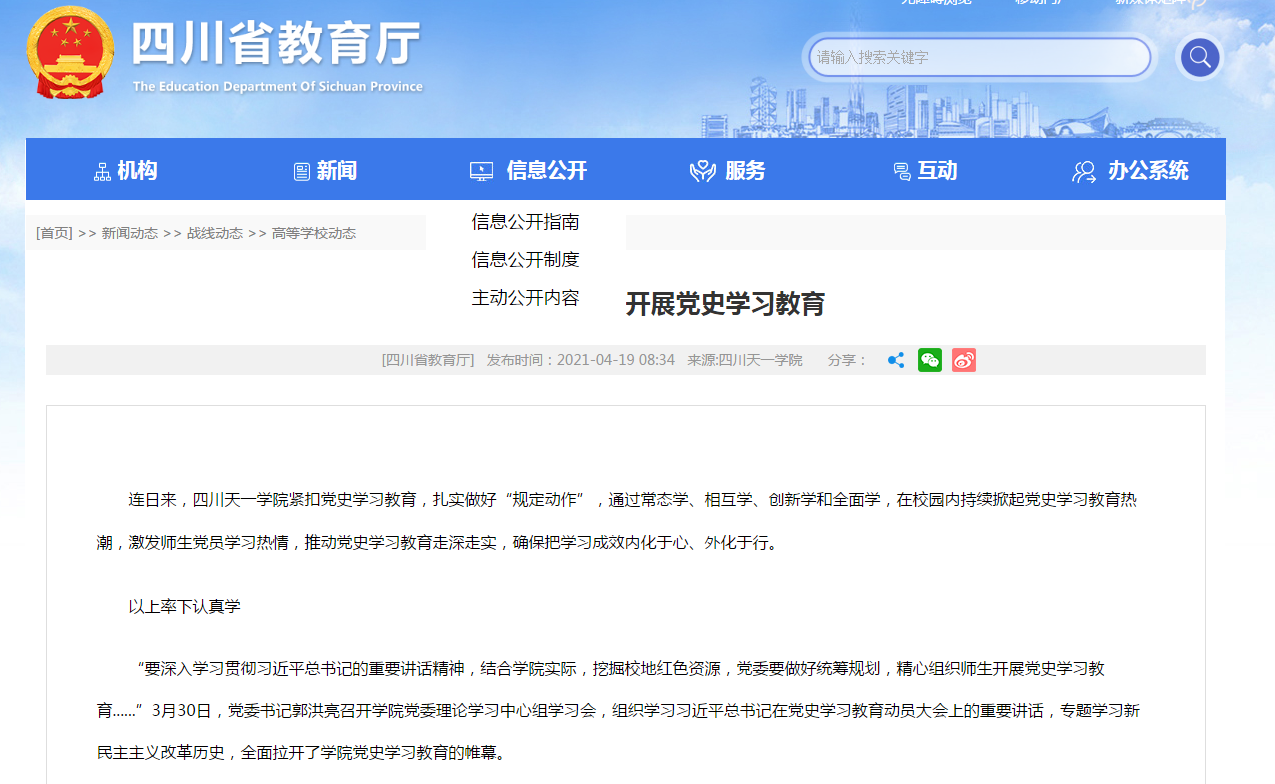
Task: Choose 信息公开制度 in the submenu
Action: tap(525, 260)
